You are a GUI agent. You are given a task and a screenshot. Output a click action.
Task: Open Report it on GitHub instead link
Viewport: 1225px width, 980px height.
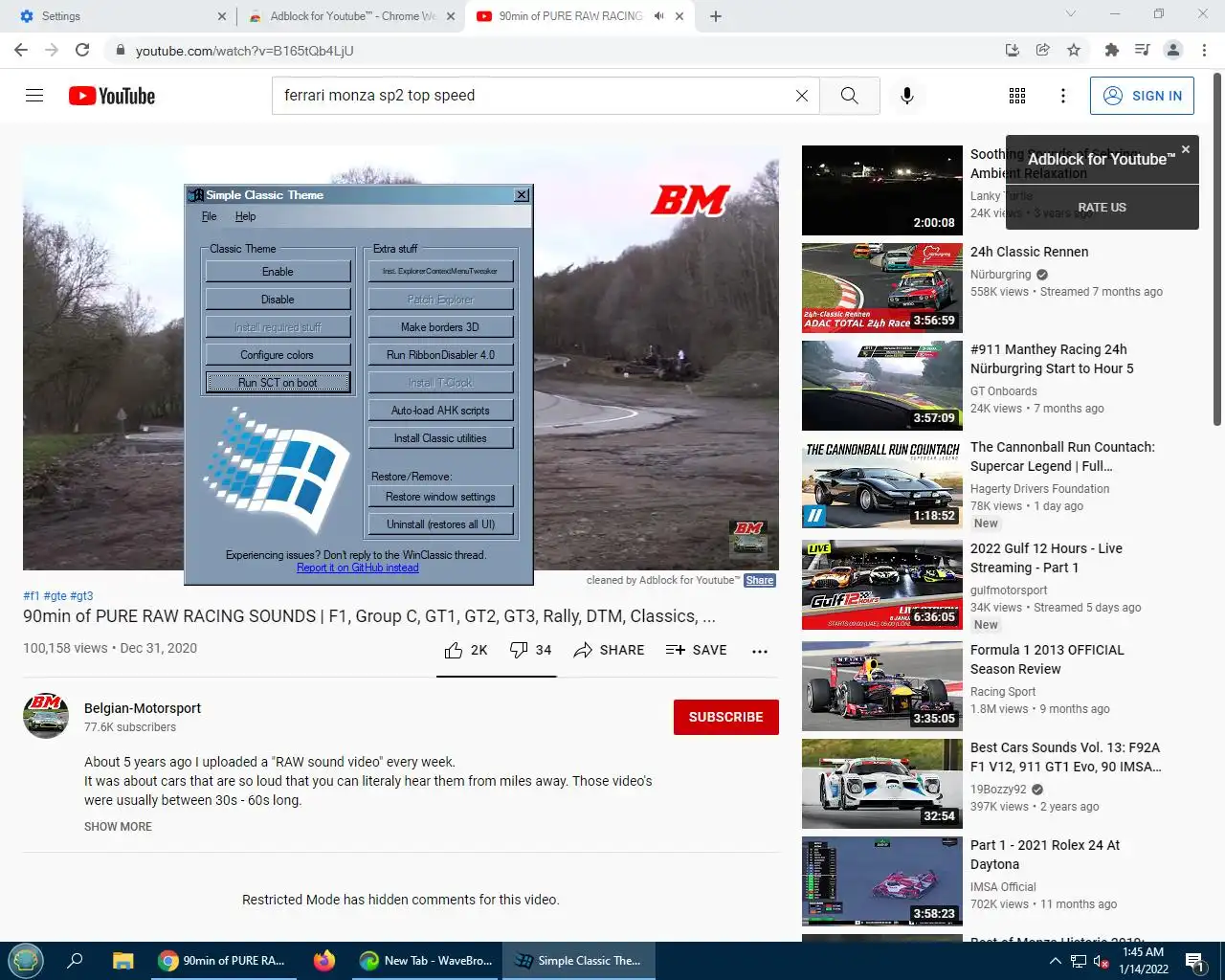[x=357, y=568]
